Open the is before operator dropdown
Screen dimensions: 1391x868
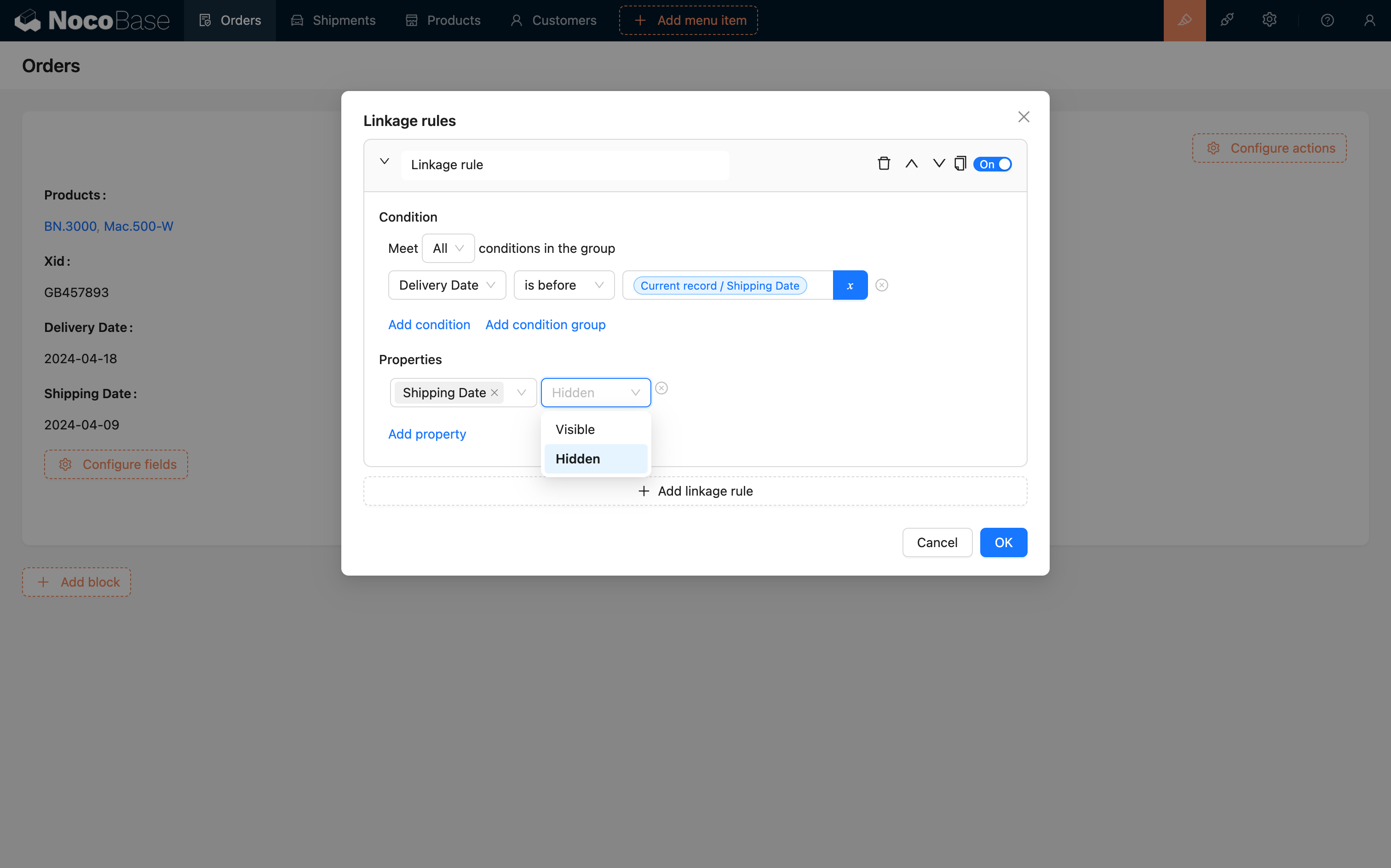564,286
